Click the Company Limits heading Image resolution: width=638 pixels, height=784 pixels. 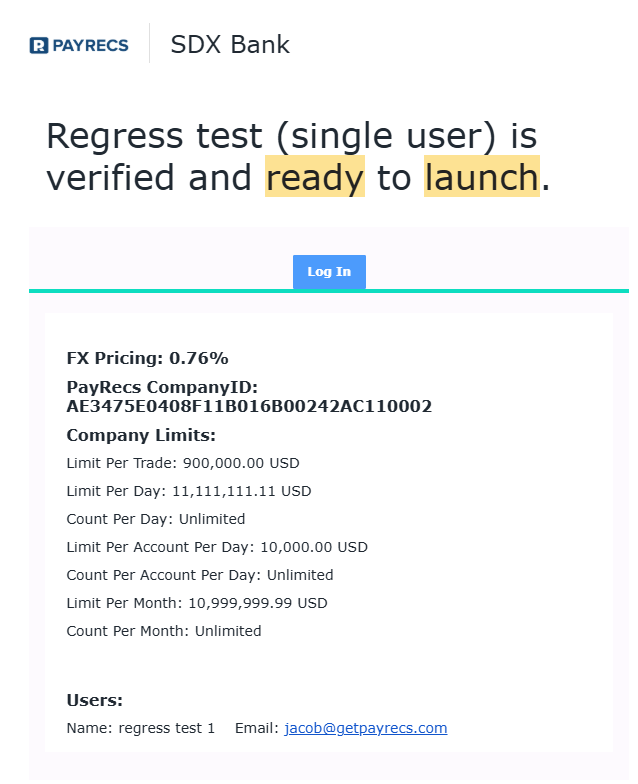(141, 435)
